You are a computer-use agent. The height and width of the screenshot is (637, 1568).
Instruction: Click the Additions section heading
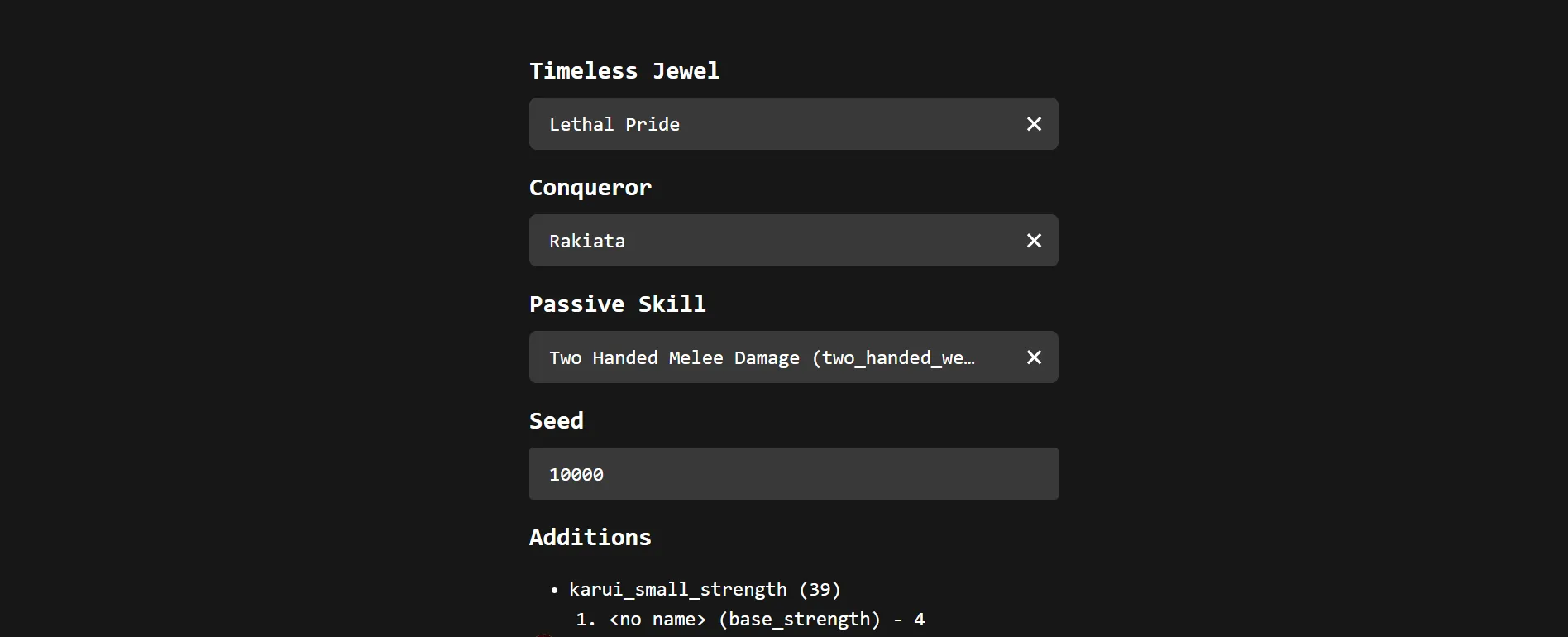pyautogui.click(x=590, y=537)
